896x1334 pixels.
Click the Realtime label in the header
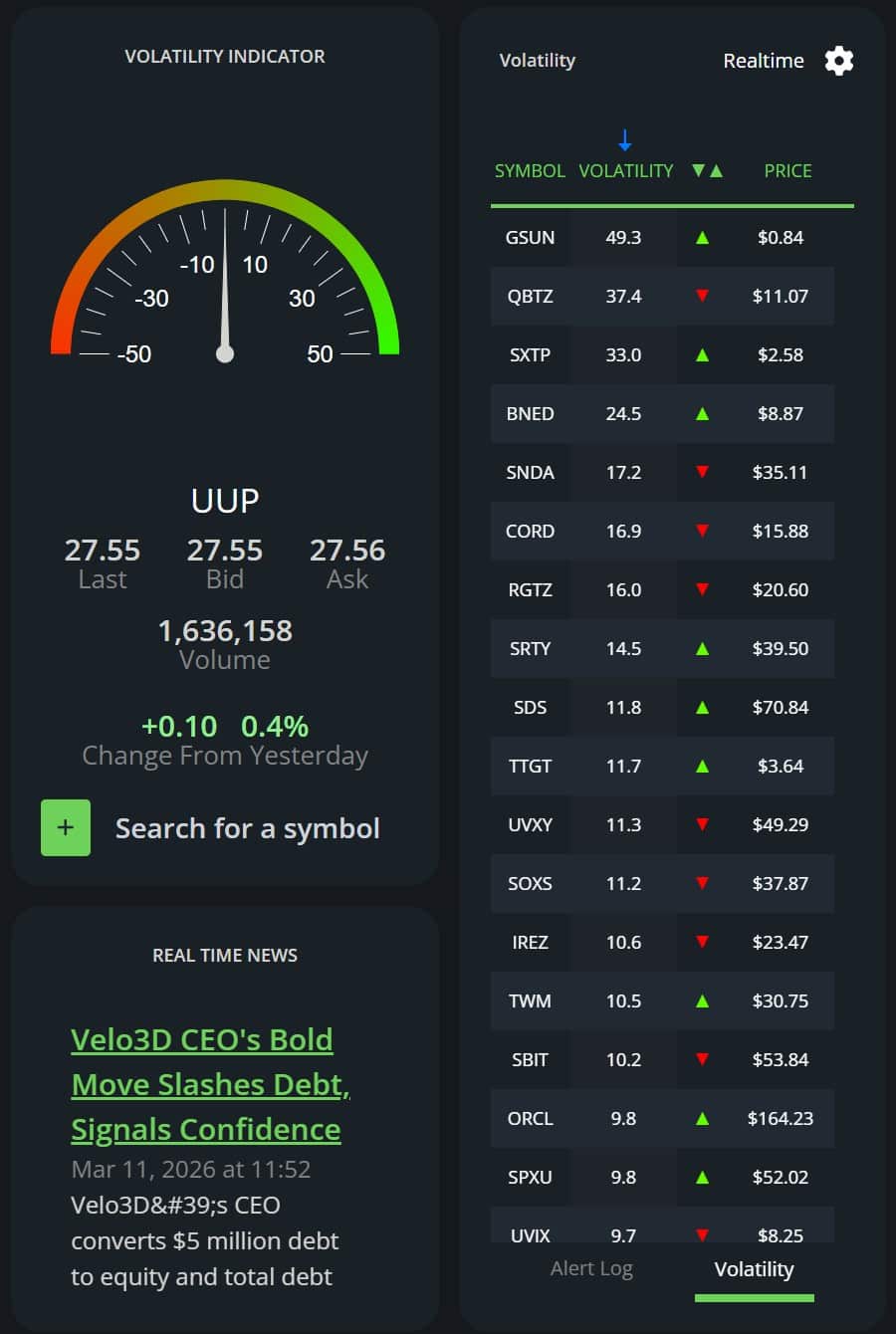click(x=764, y=61)
